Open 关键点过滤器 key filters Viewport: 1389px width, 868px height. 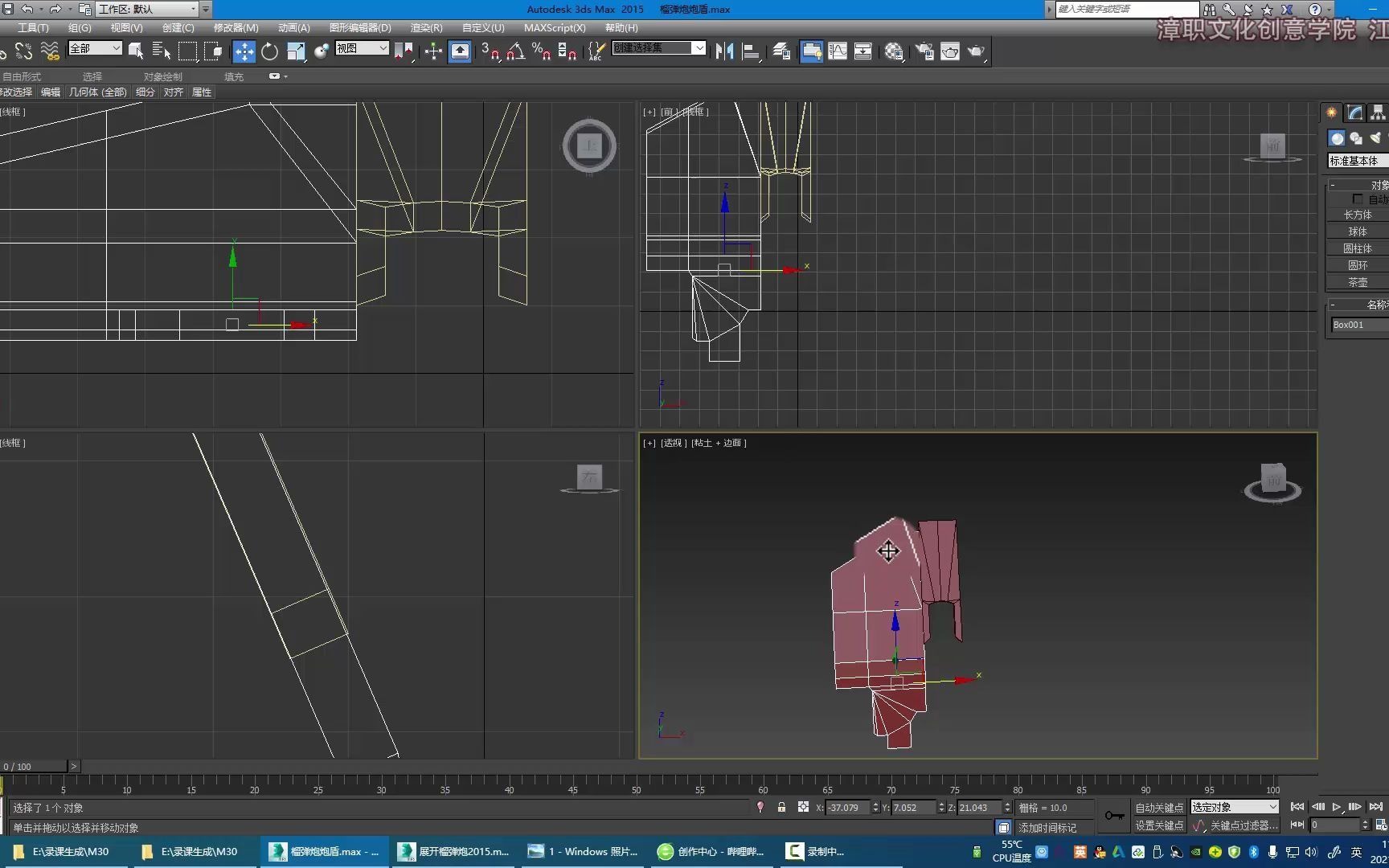tap(1244, 825)
